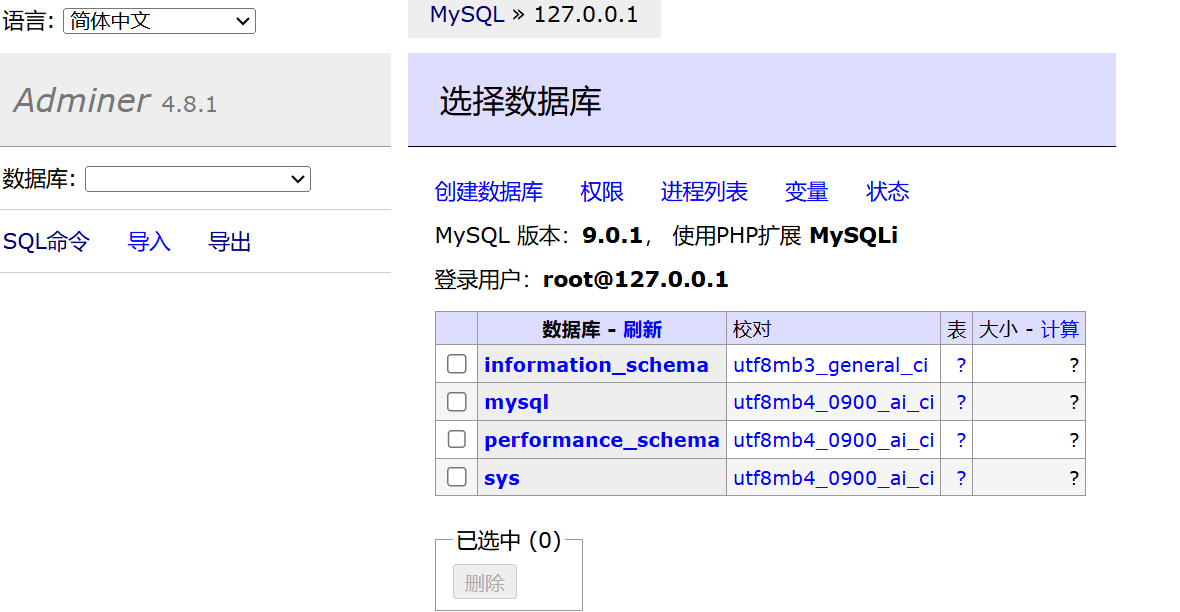Image resolution: width=1180 pixels, height=612 pixels.
Task: Open the information_schema database
Action: click(597, 365)
